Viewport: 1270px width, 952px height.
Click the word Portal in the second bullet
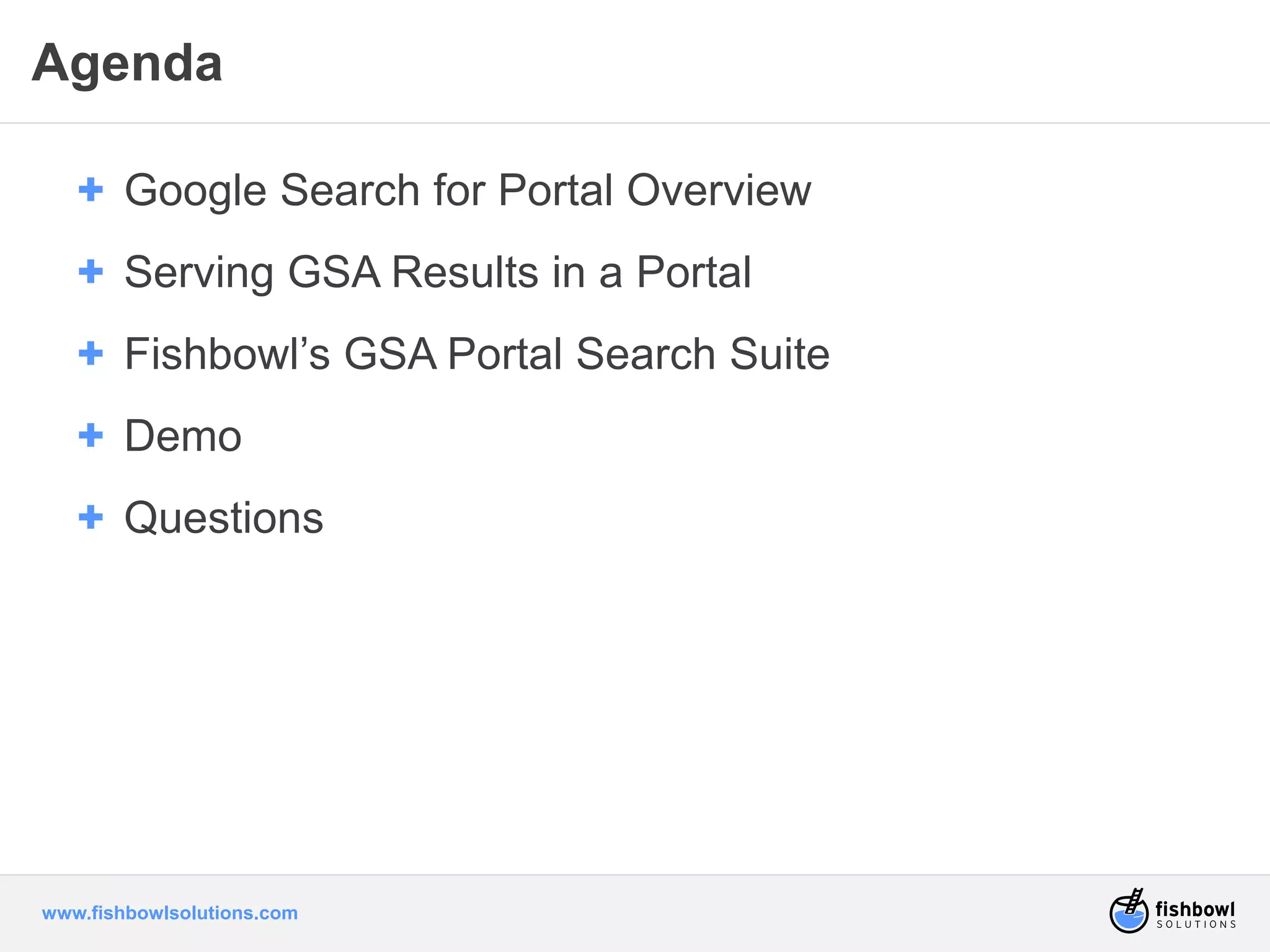click(694, 271)
